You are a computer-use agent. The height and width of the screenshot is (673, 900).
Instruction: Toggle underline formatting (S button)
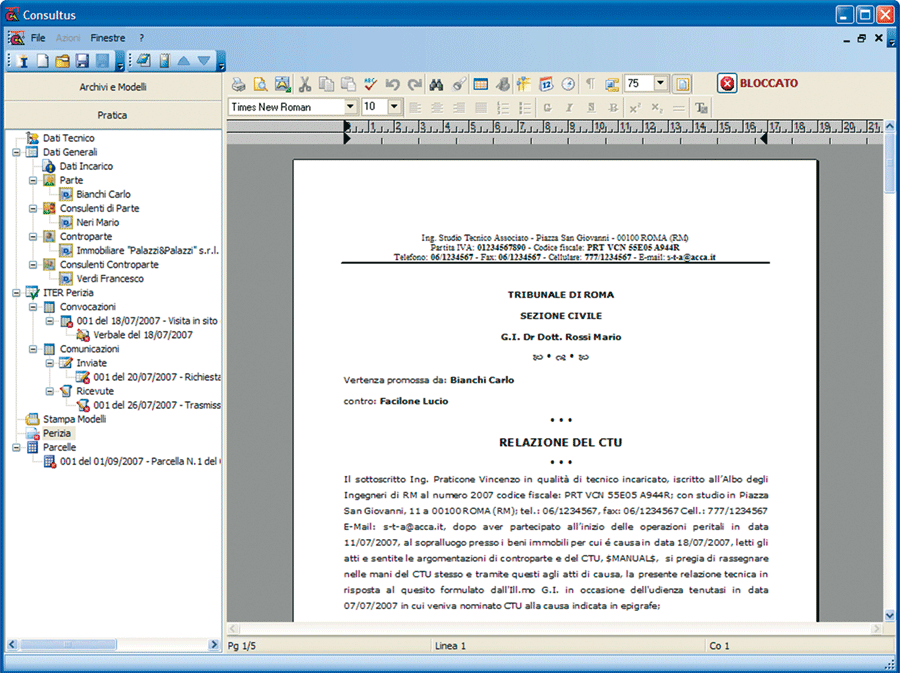[x=591, y=107]
